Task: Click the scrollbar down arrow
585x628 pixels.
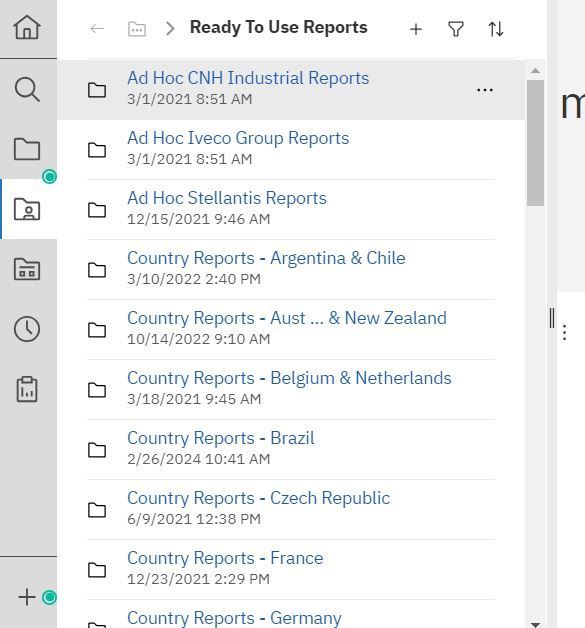Action: 535,624
